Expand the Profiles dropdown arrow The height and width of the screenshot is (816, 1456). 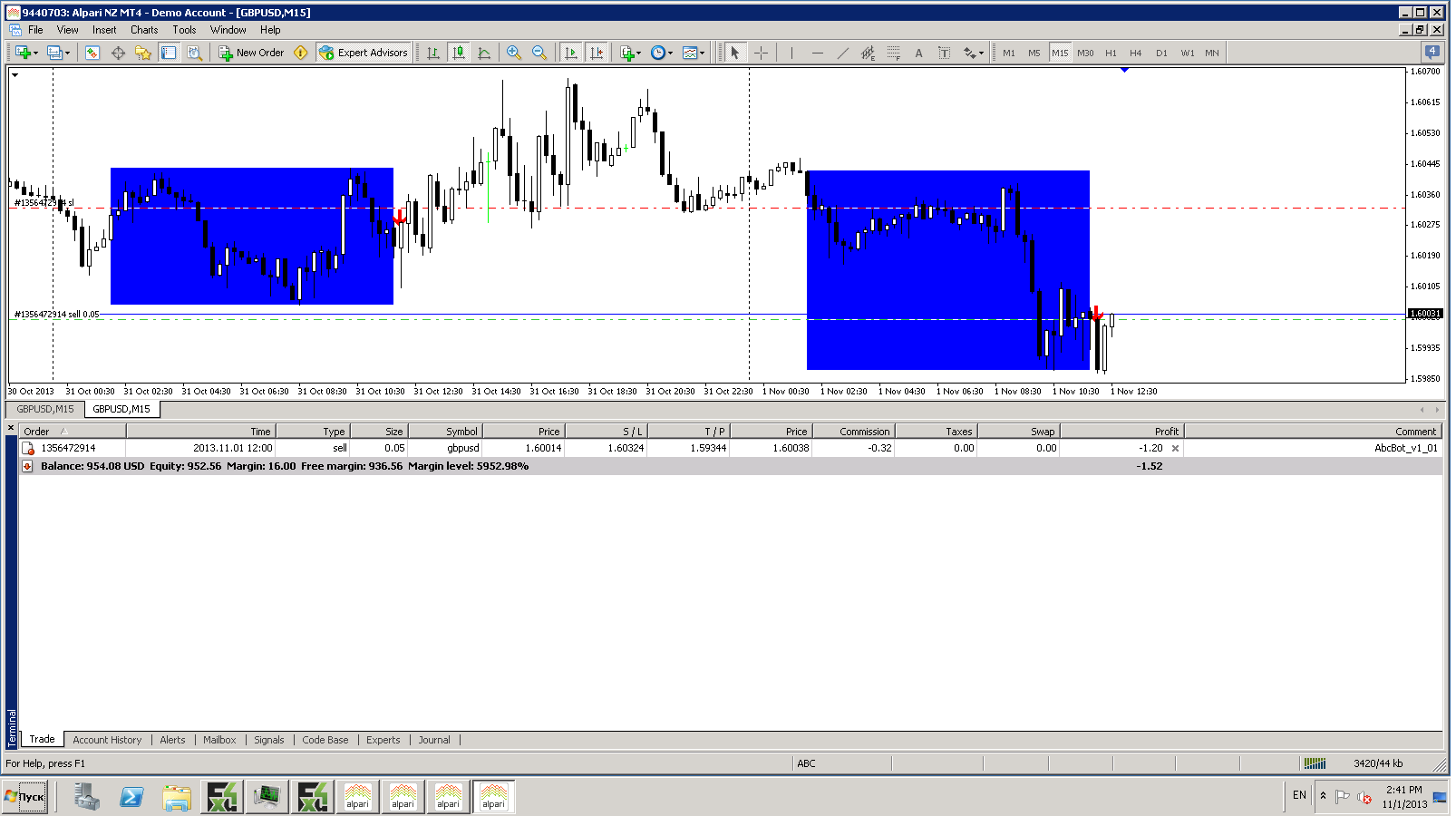coord(66,53)
